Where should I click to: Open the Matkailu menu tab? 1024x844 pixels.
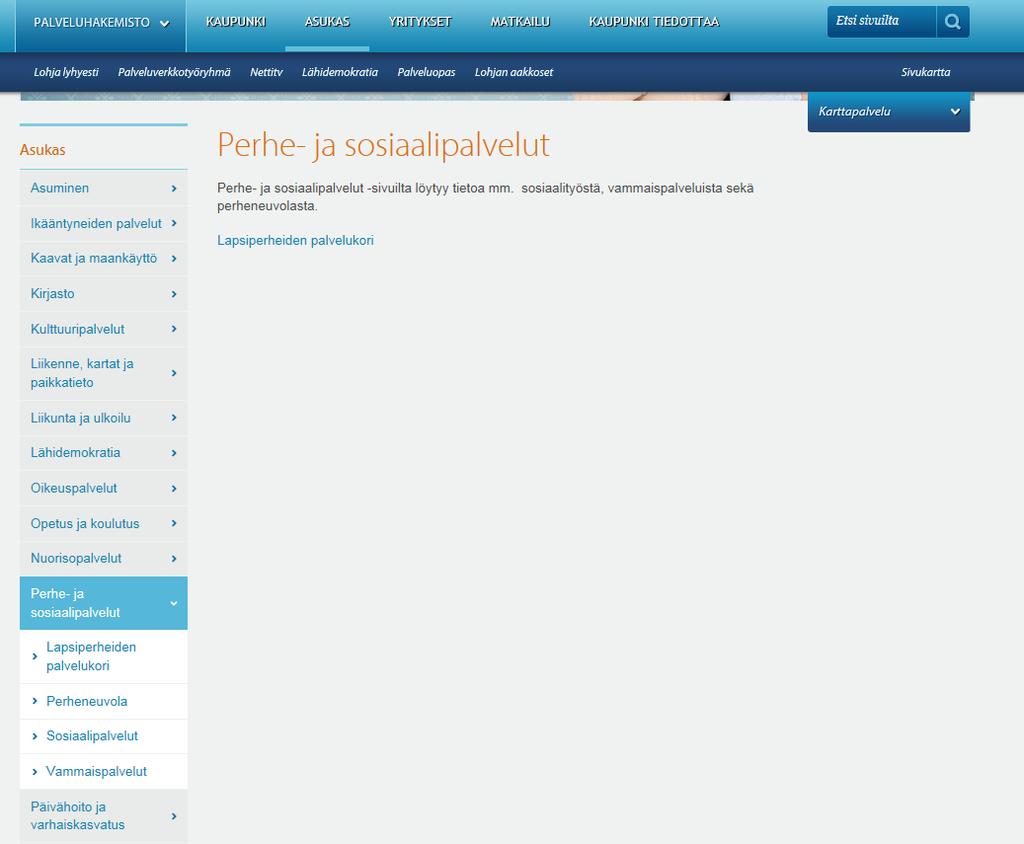520,22
